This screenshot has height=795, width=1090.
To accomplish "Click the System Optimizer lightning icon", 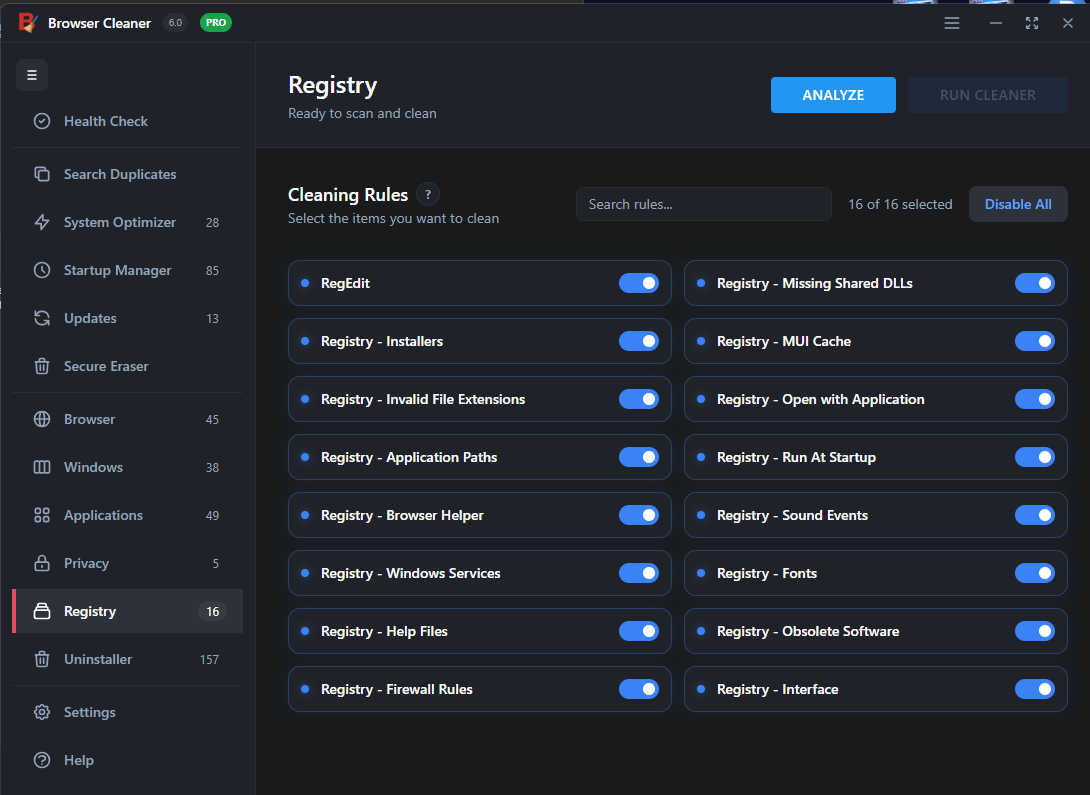I will click(x=42, y=222).
